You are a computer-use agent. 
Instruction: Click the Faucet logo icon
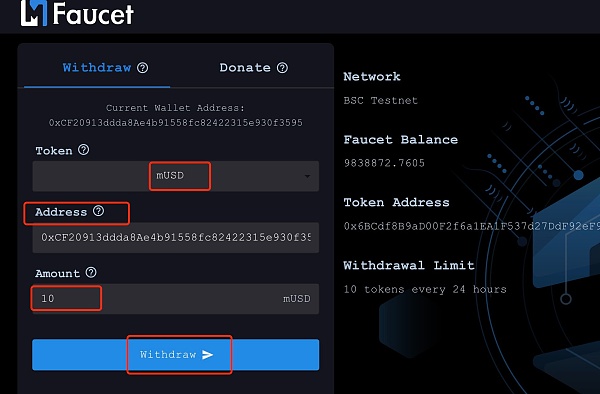[x=34, y=13]
